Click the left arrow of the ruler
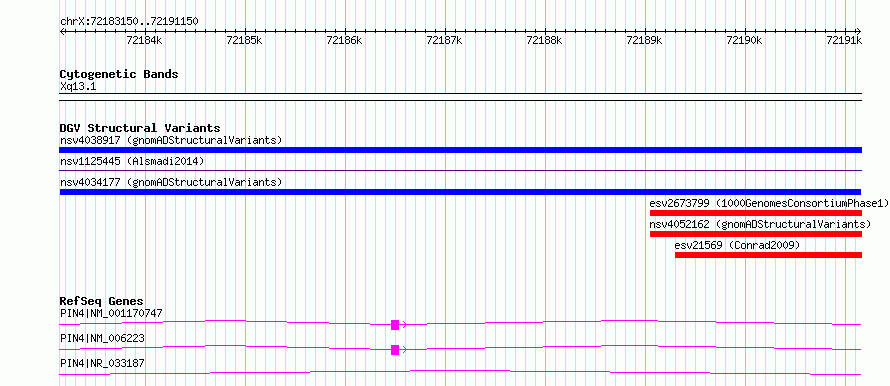 click(x=62, y=31)
